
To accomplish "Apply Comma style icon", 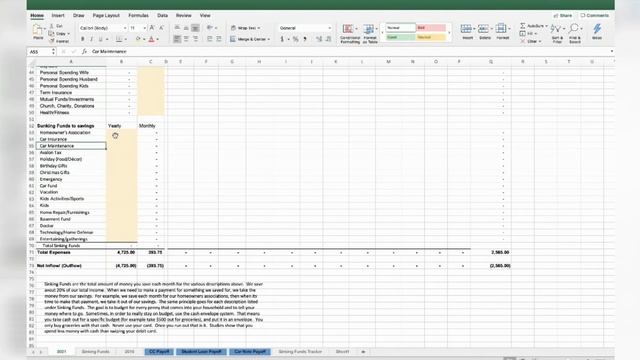I will [305, 39].
